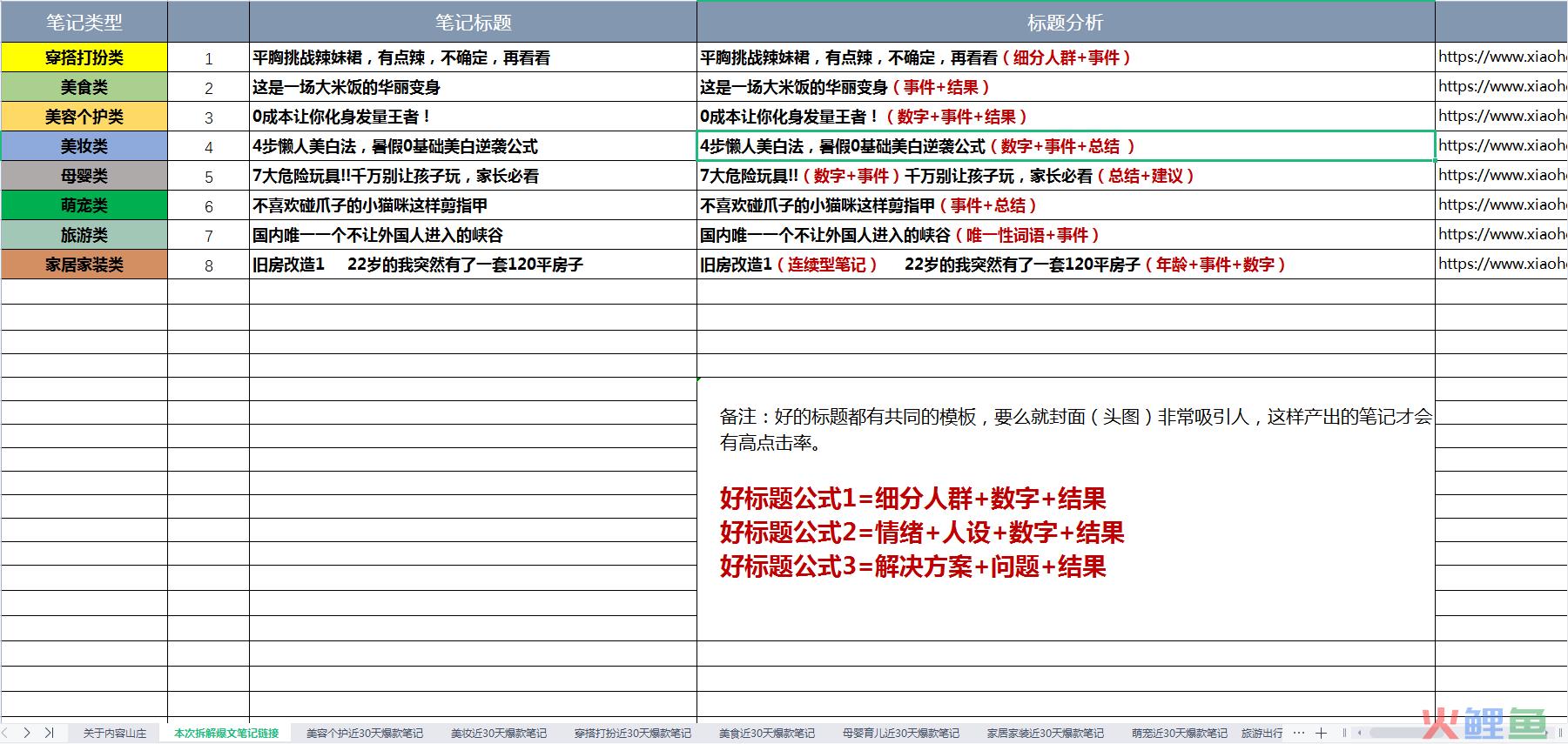Select title cell 国内唯一一个不让外国人进入的峡谷
This screenshot has width=1568, height=744.
click(x=473, y=235)
